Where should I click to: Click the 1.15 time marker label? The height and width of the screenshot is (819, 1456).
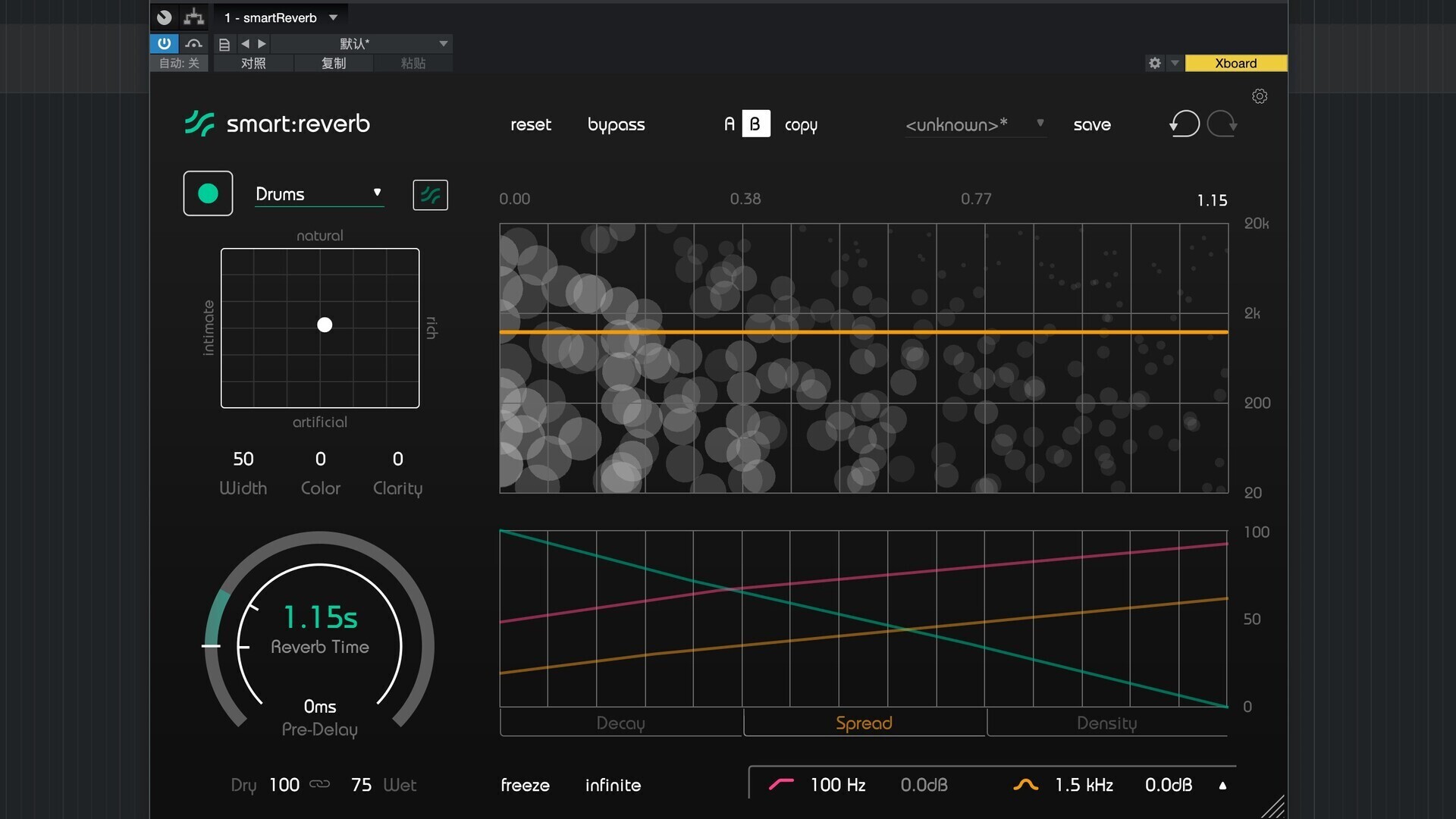(x=1212, y=200)
